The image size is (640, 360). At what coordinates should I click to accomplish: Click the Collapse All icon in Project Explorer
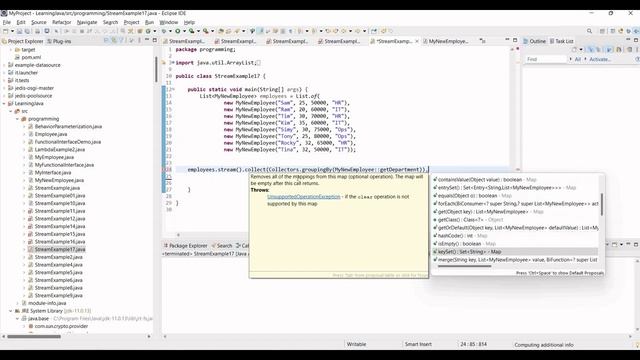pos(106,40)
